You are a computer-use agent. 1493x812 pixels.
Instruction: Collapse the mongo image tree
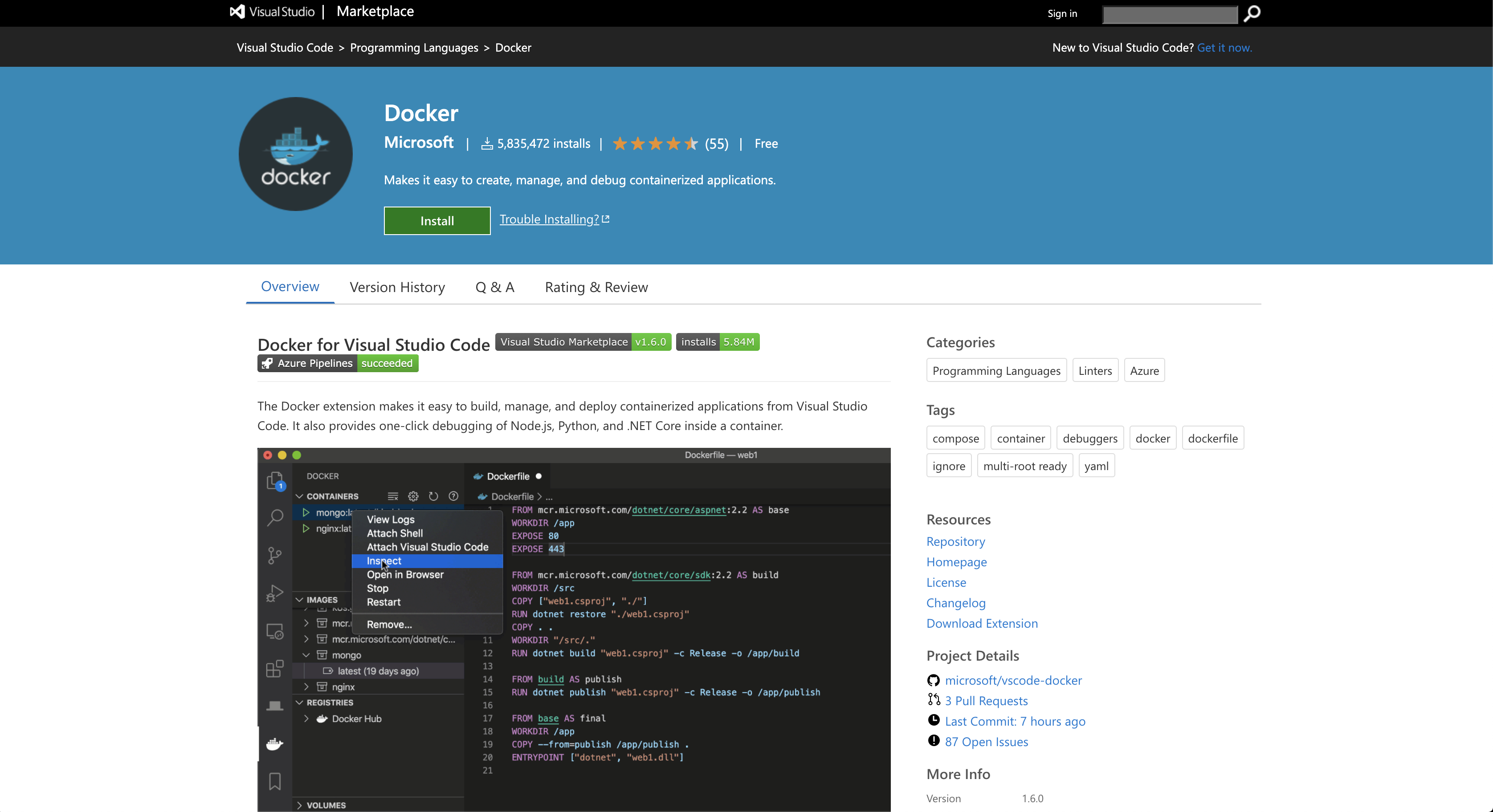(306, 655)
